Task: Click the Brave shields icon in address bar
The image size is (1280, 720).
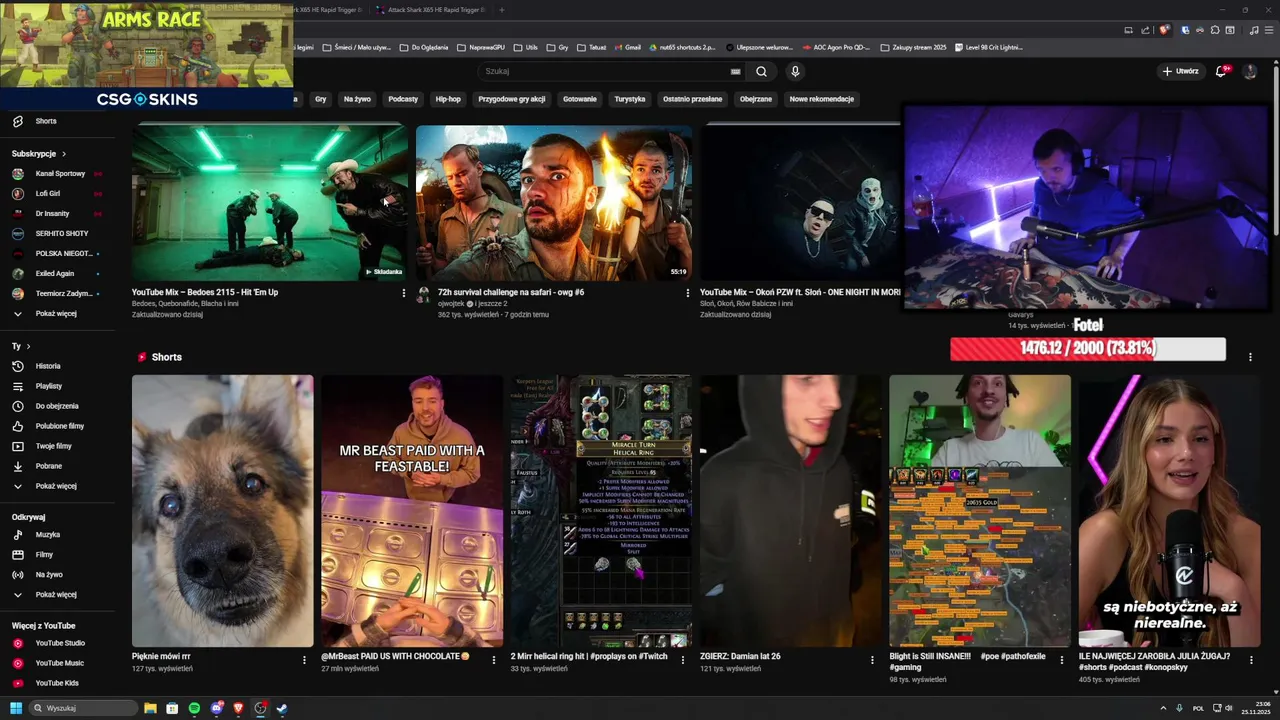Action: (1164, 30)
